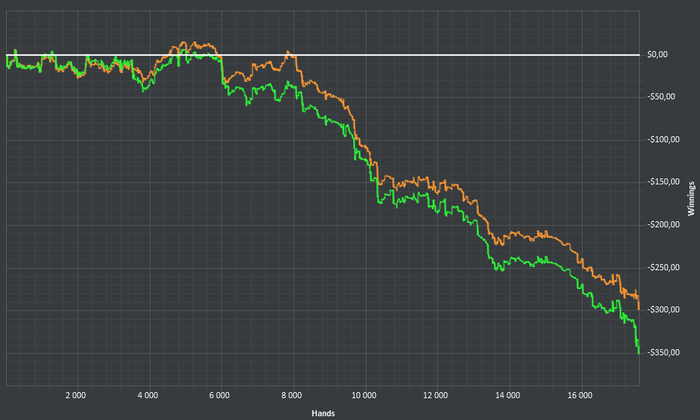
Task: Click the 14 000 hands axis label
Action: pos(508,395)
